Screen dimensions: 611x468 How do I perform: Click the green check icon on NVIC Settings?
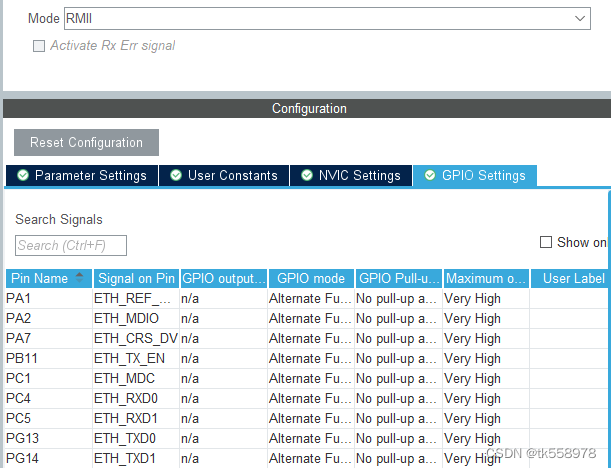pyautogui.click(x=306, y=176)
